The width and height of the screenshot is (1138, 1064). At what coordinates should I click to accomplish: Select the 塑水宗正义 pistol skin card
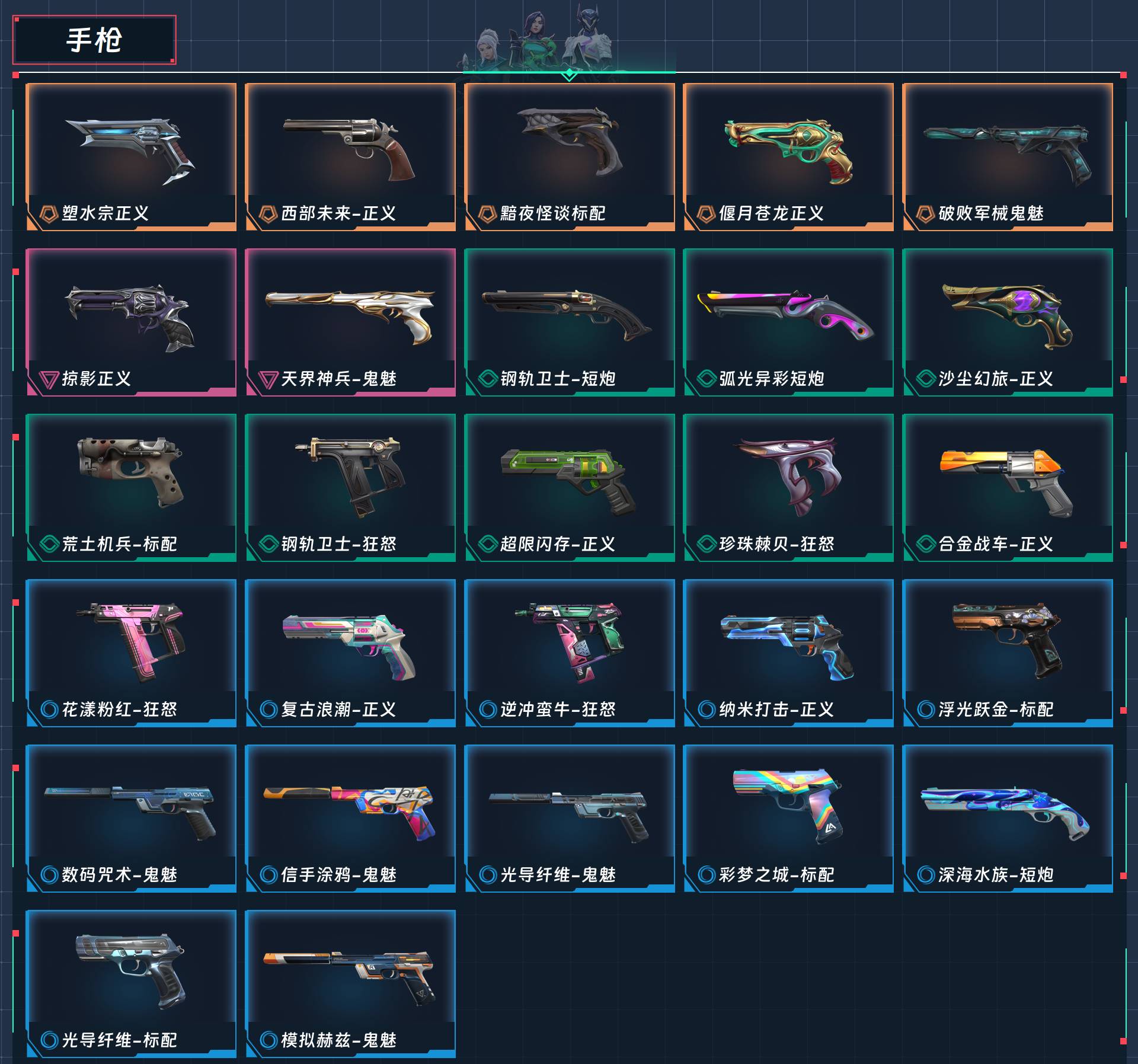[x=131, y=156]
